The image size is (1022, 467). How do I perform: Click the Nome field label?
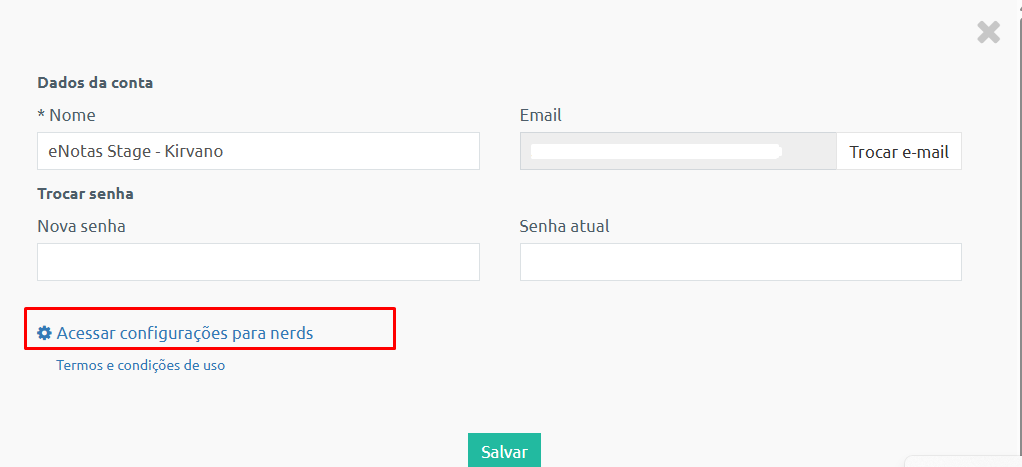tap(72, 115)
